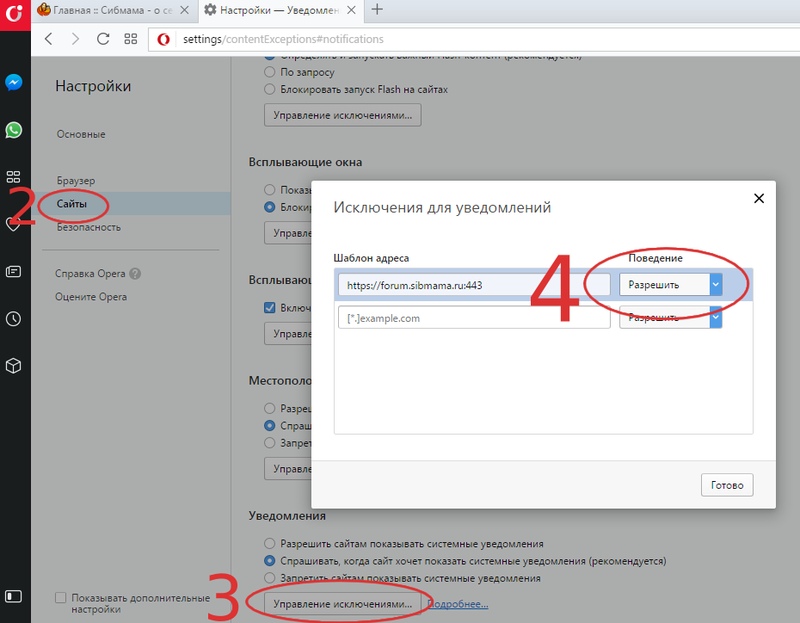This screenshot has height=623, width=800.
Task: Open Speed Dial from the sidebar grid icon
Action: pyautogui.click(x=14, y=177)
